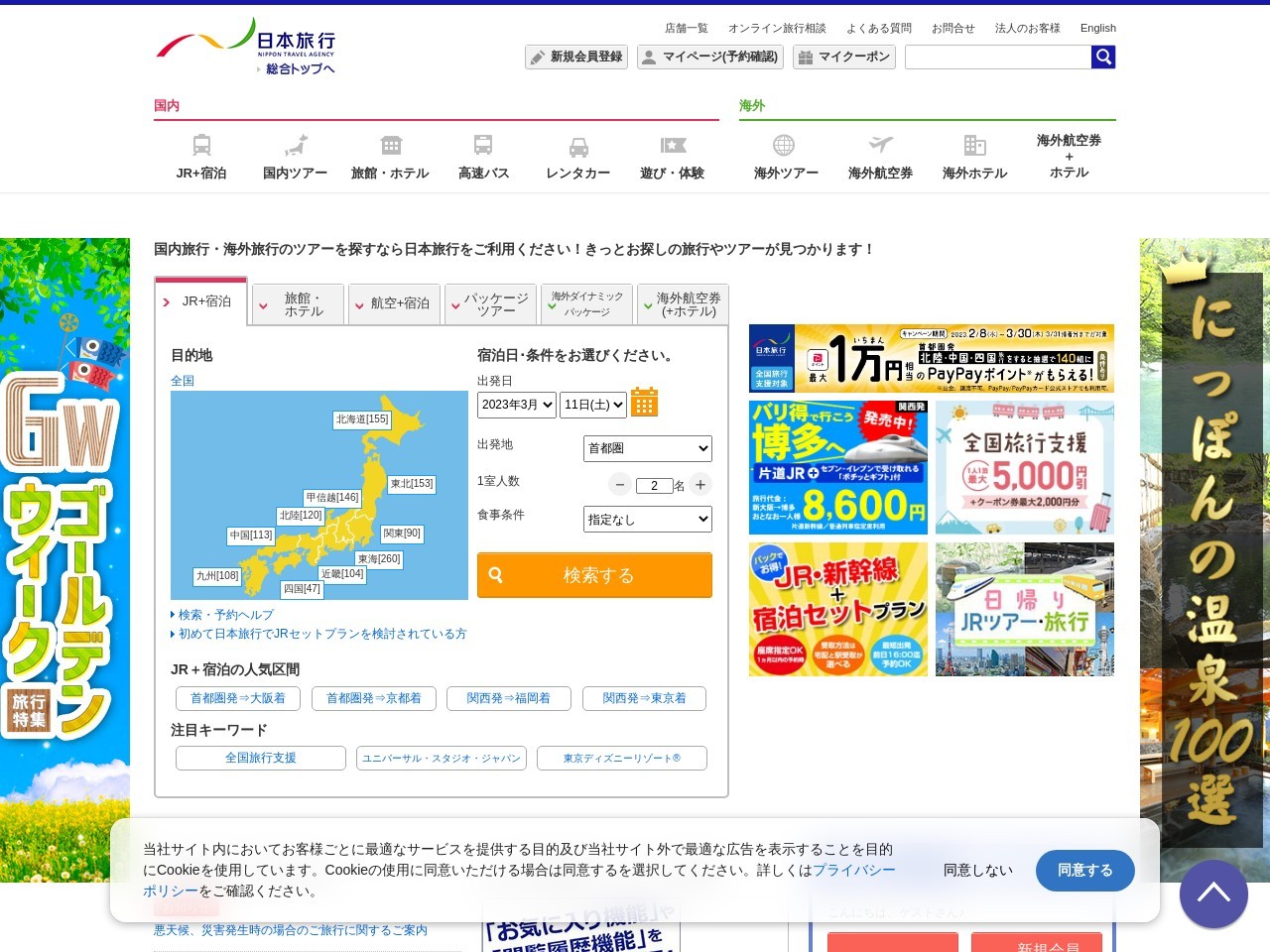Open 店舗一覧 link

tap(687, 28)
